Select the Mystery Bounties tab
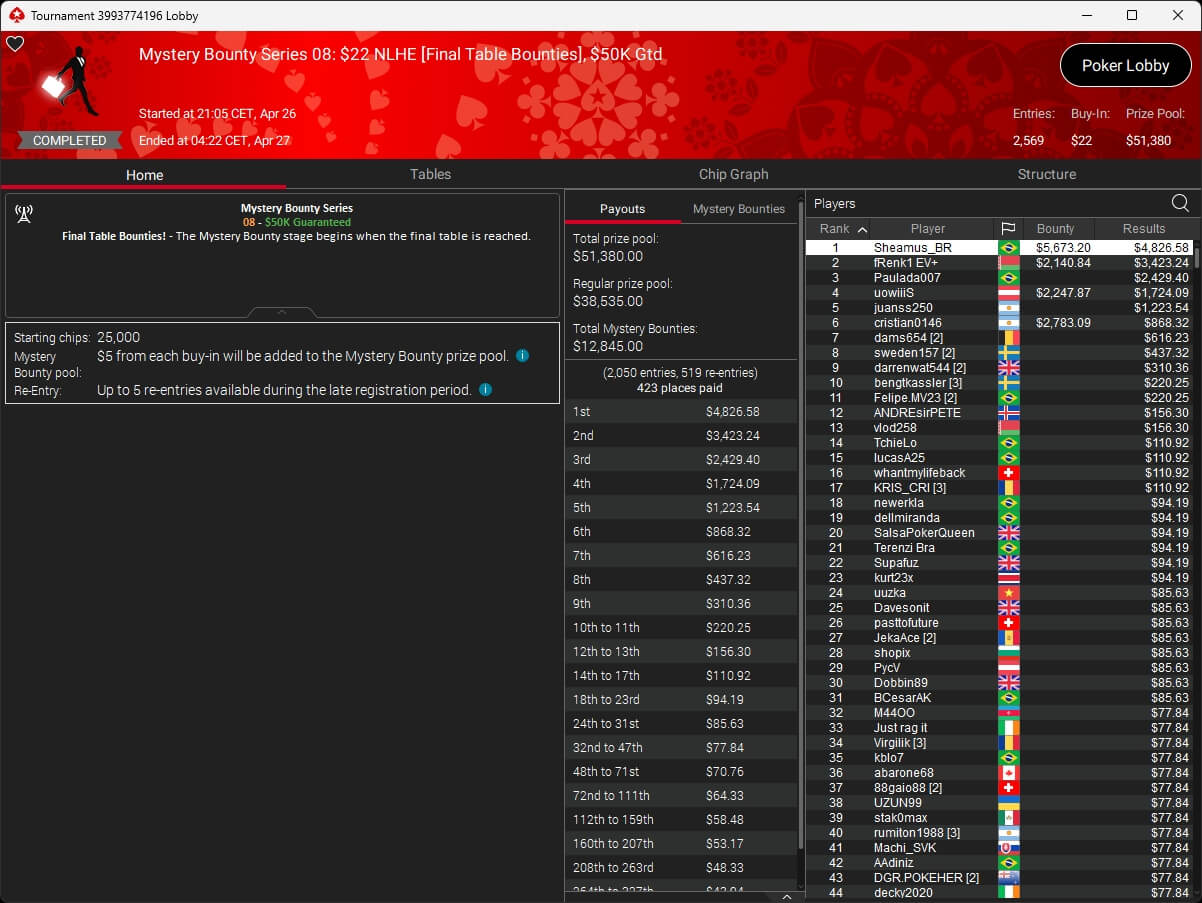Viewport: 1202px width, 903px height. click(738, 209)
